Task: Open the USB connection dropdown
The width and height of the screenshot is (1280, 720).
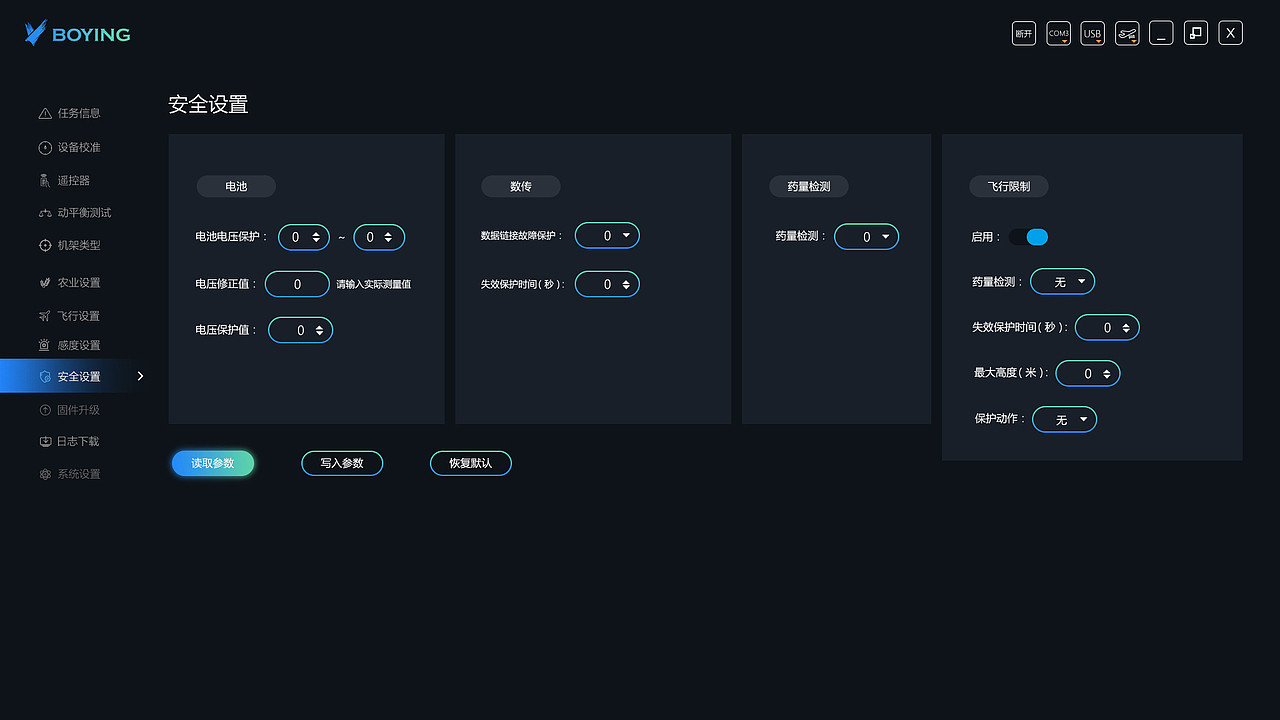Action: pyautogui.click(x=1092, y=33)
